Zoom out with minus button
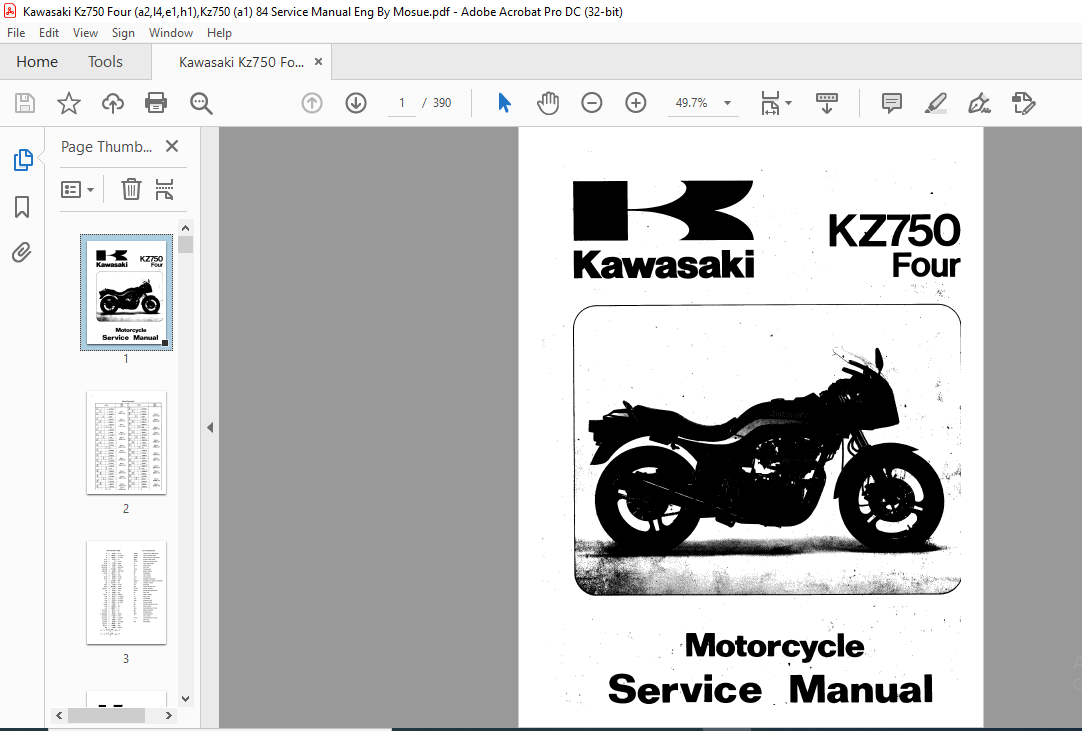This screenshot has width=1082, height=731. pyautogui.click(x=591, y=104)
